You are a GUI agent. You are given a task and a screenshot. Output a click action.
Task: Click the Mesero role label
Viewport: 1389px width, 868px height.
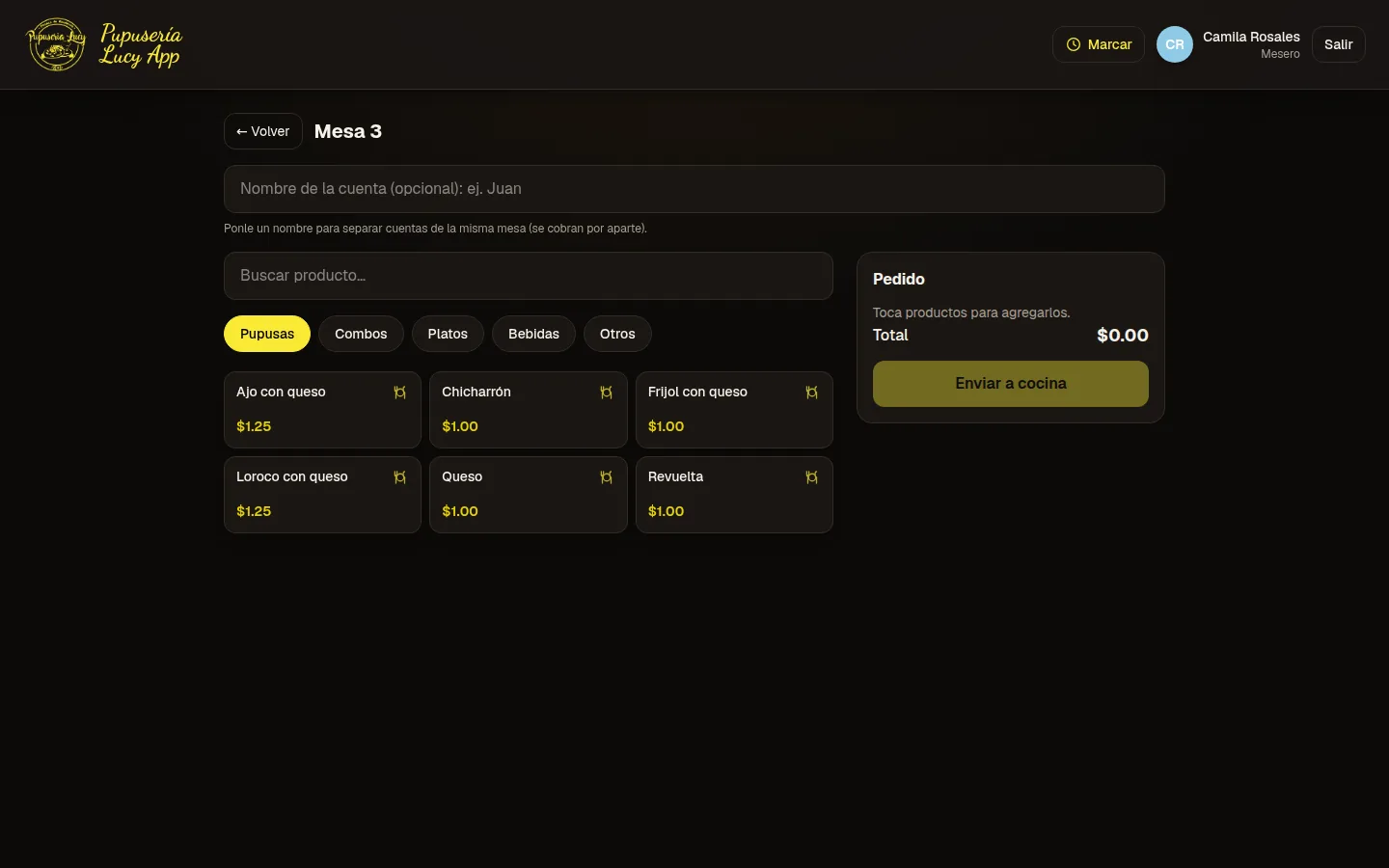(1280, 54)
